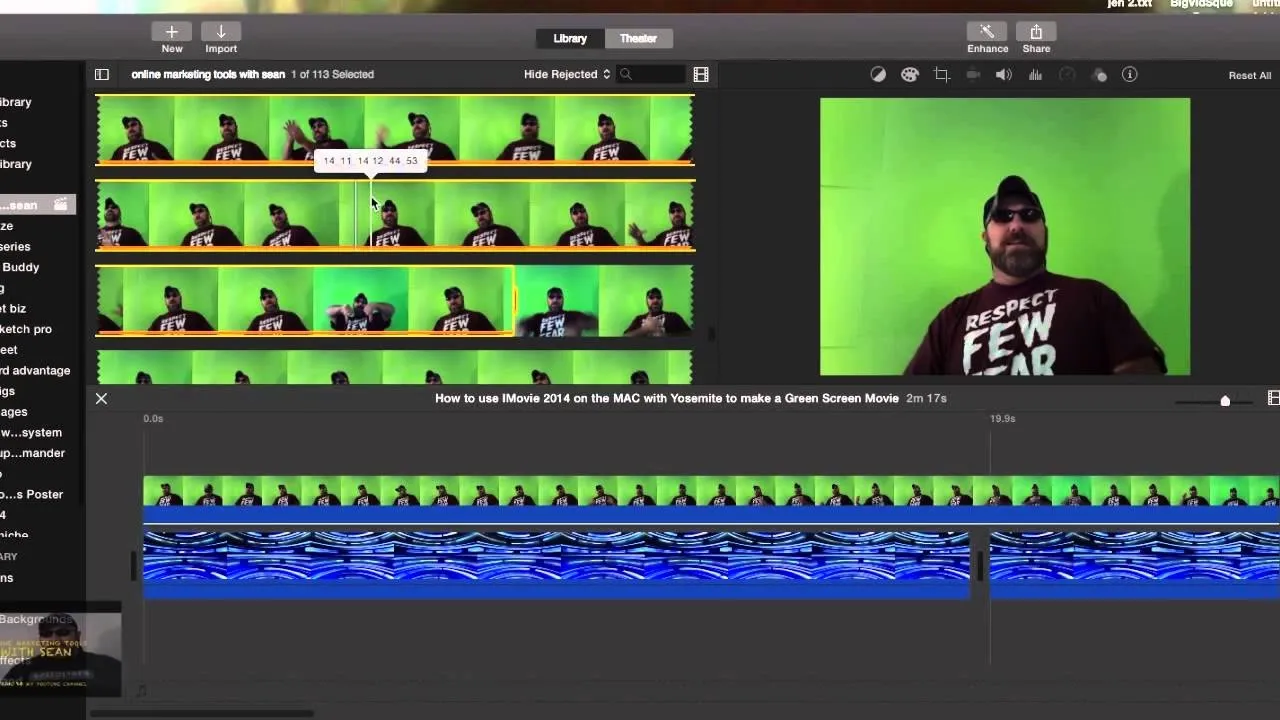Open the filmstrip clip appearance icon in browser
Image resolution: width=1280 pixels, height=720 pixels.
[x=701, y=74]
